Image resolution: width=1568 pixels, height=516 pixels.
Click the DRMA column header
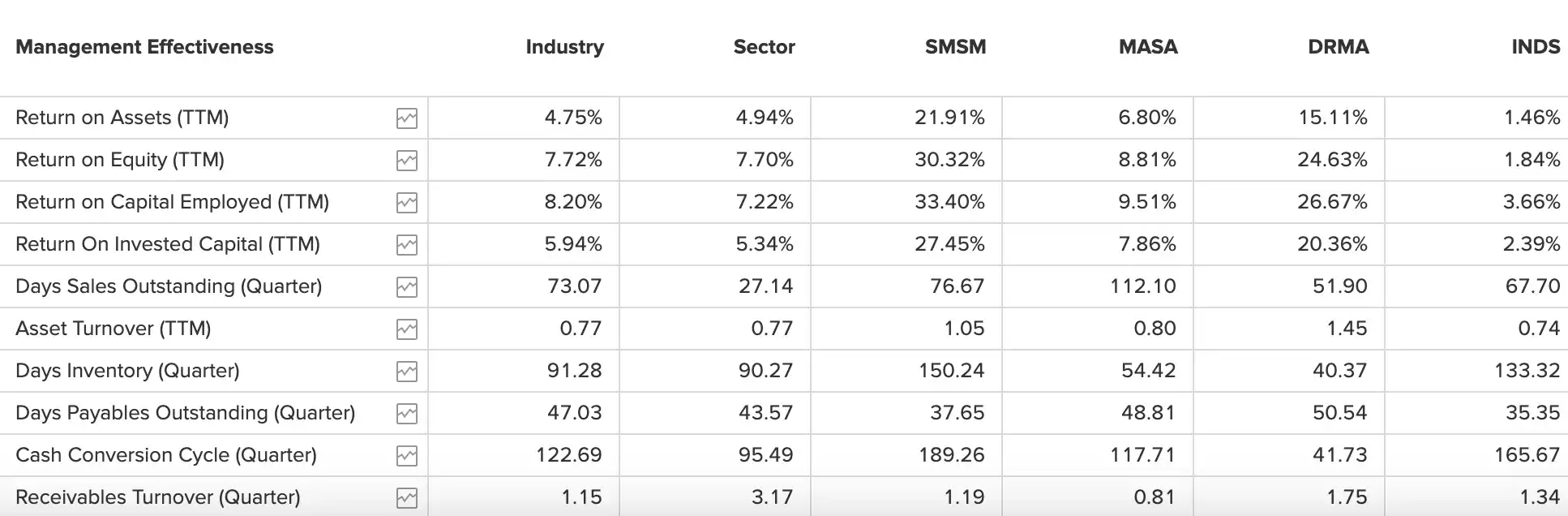coord(1338,47)
